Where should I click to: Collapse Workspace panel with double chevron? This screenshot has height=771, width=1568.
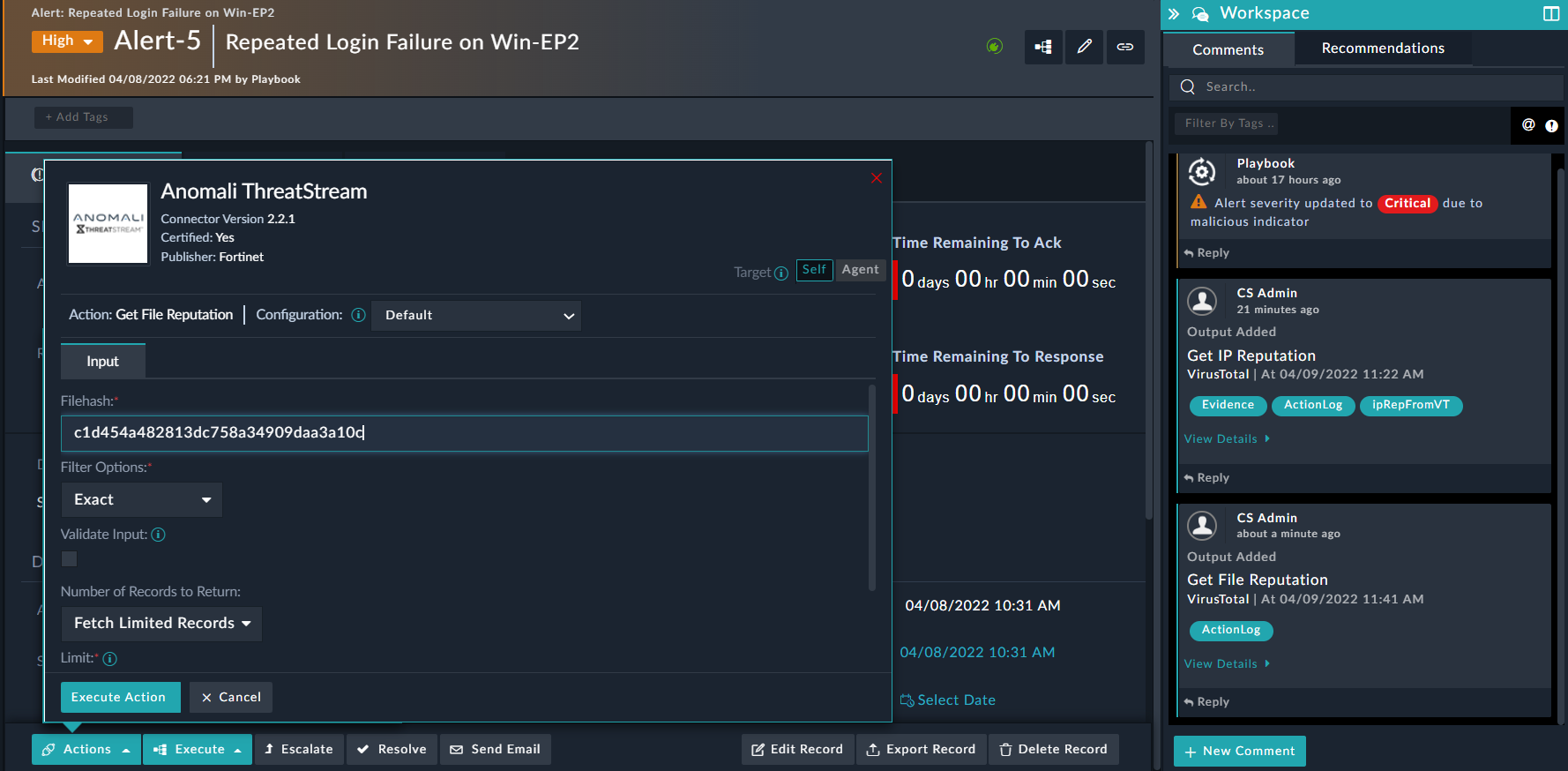[x=1174, y=14]
